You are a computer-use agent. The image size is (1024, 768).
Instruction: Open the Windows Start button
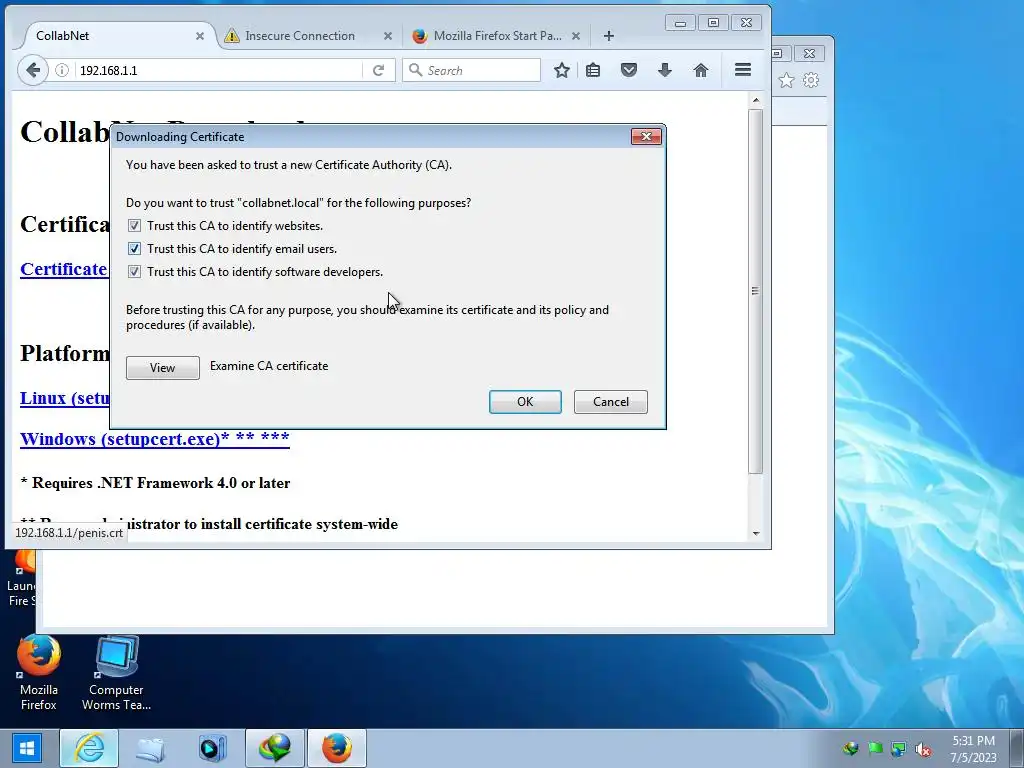coord(27,748)
